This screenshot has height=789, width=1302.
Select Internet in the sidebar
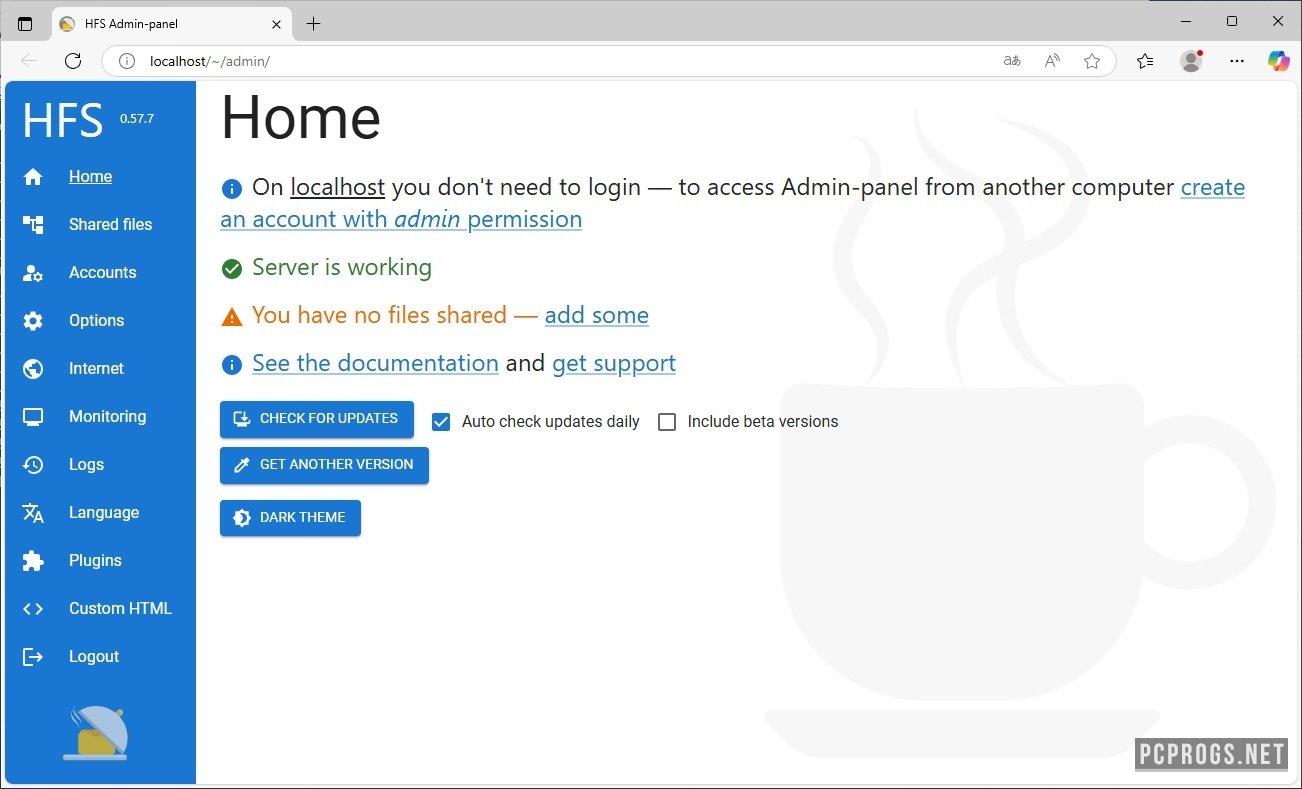coord(96,369)
